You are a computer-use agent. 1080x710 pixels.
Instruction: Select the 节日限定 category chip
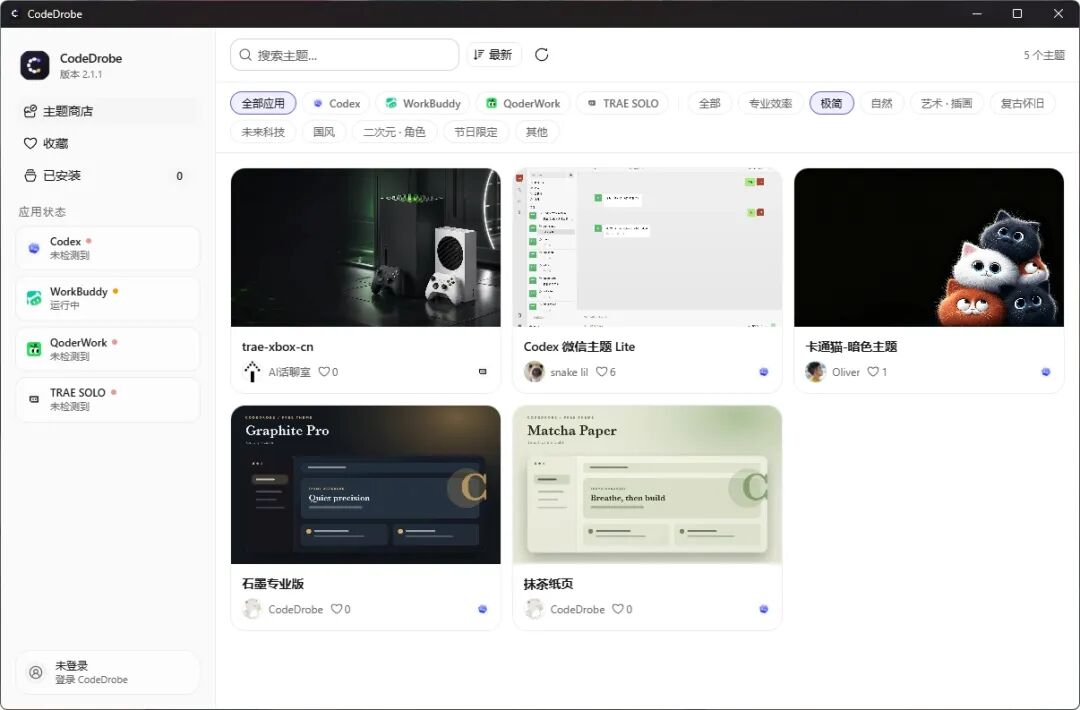coord(475,132)
